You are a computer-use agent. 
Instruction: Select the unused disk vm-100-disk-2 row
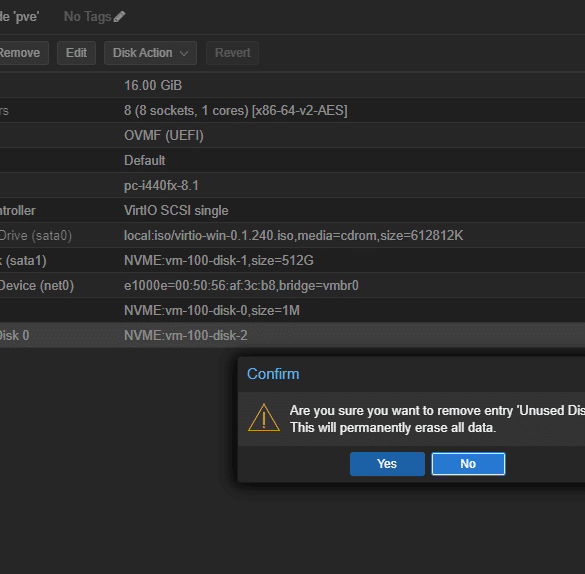[292, 335]
